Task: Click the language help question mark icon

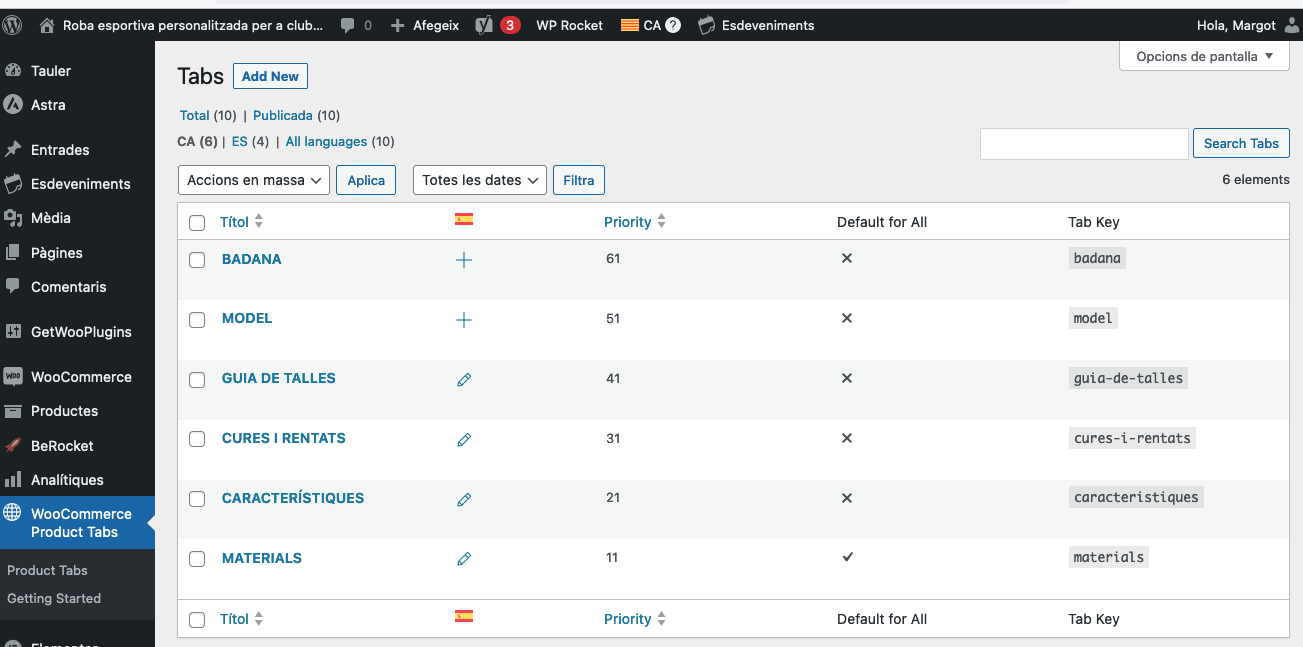Action: (673, 26)
